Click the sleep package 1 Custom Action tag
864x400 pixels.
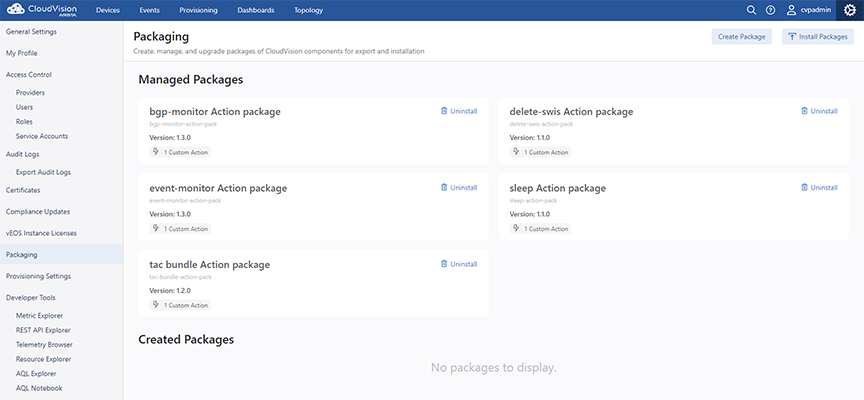tap(541, 229)
